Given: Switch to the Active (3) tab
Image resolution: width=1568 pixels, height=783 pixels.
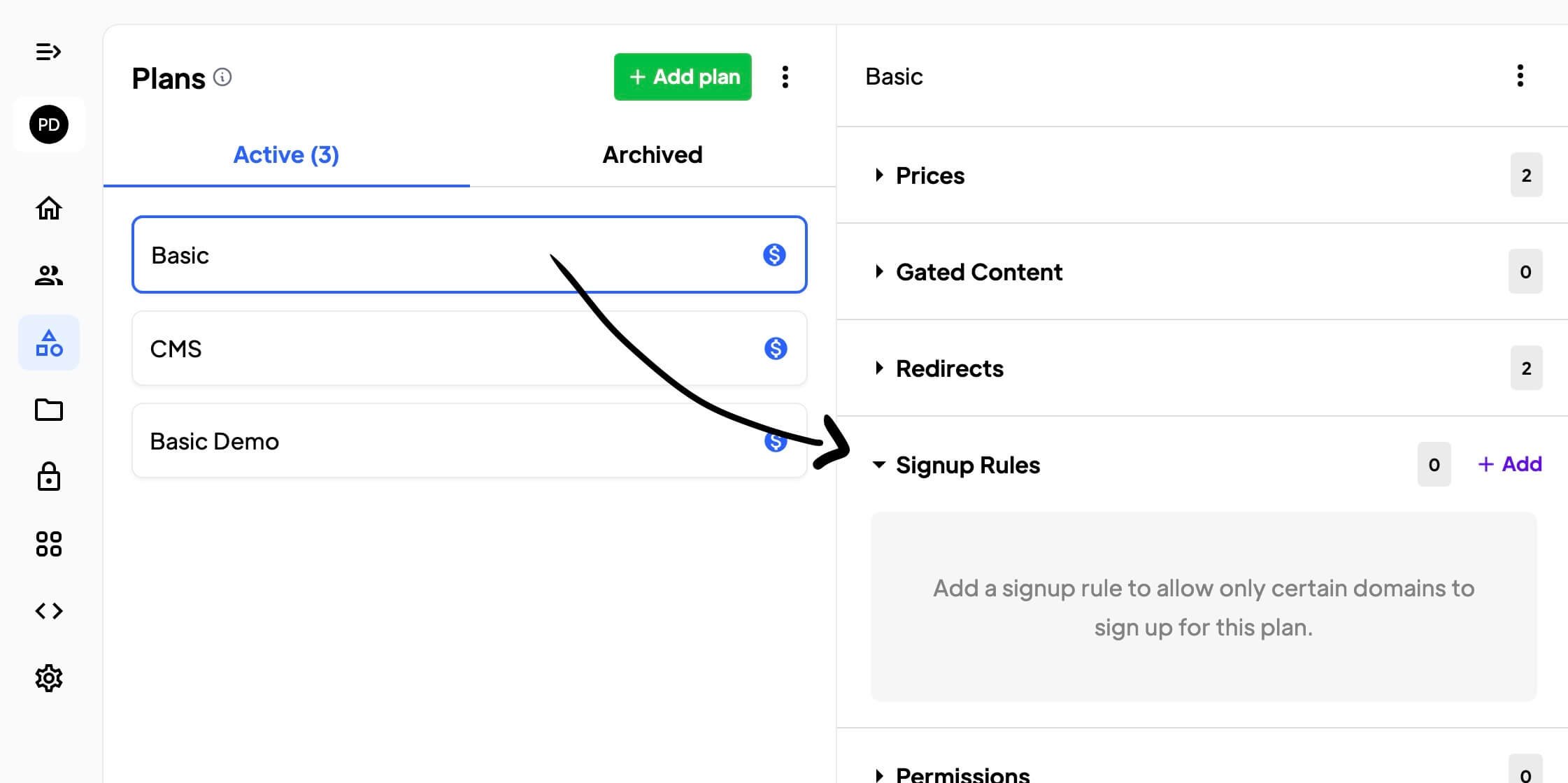Looking at the screenshot, I should (x=286, y=155).
